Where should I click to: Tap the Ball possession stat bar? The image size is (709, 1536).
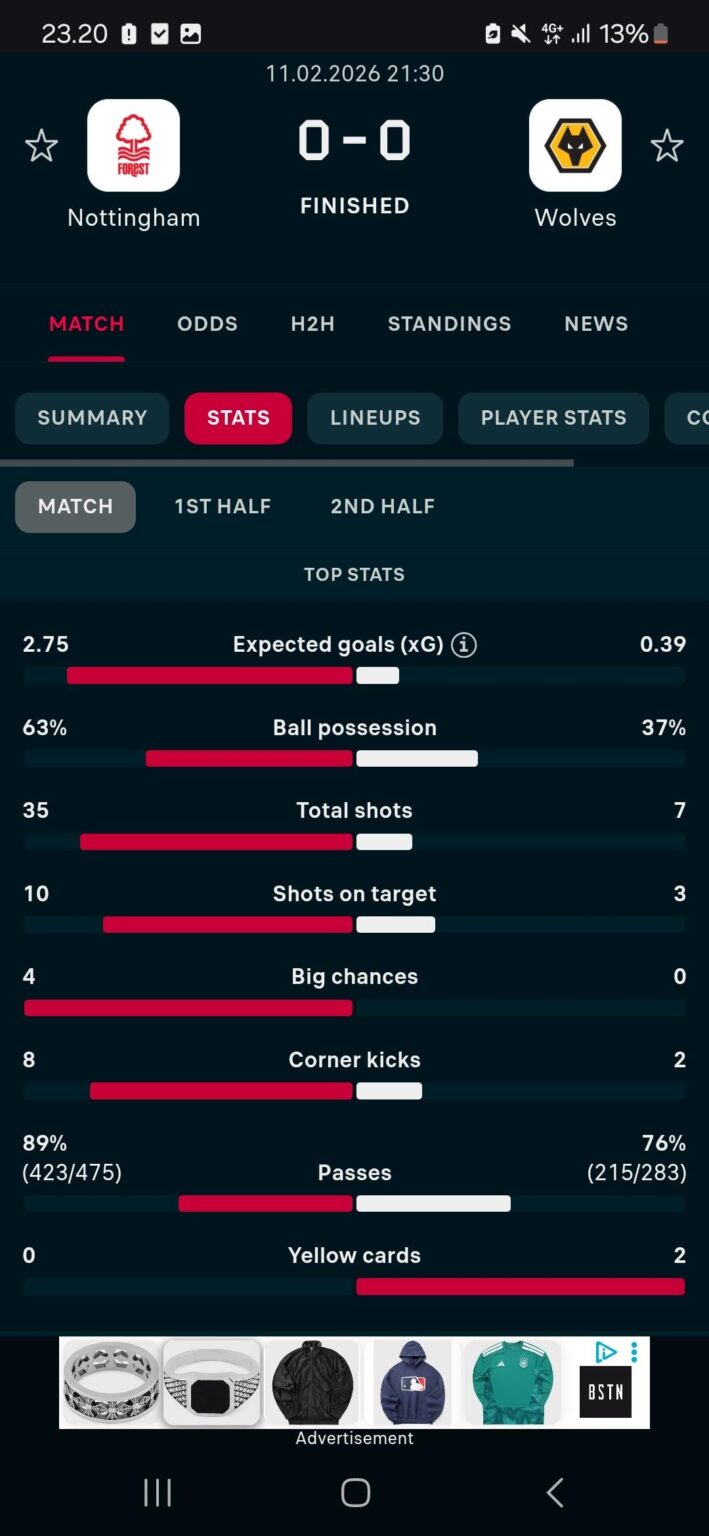point(354,758)
